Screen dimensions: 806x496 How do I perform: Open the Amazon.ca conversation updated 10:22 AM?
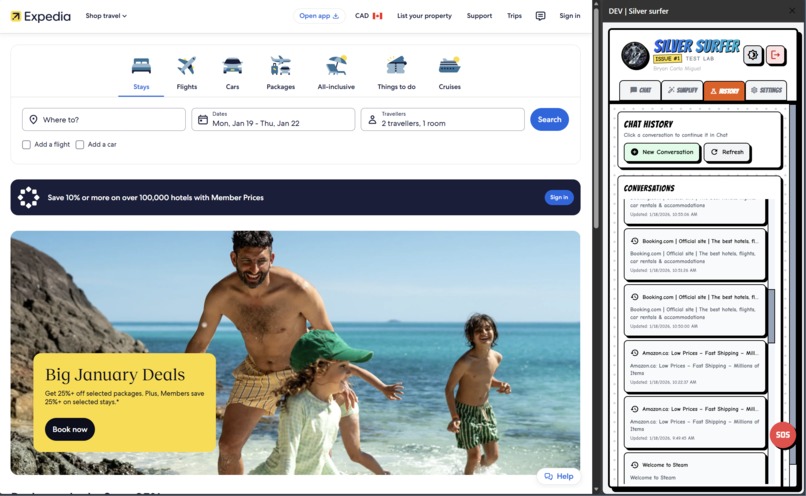click(694, 367)
